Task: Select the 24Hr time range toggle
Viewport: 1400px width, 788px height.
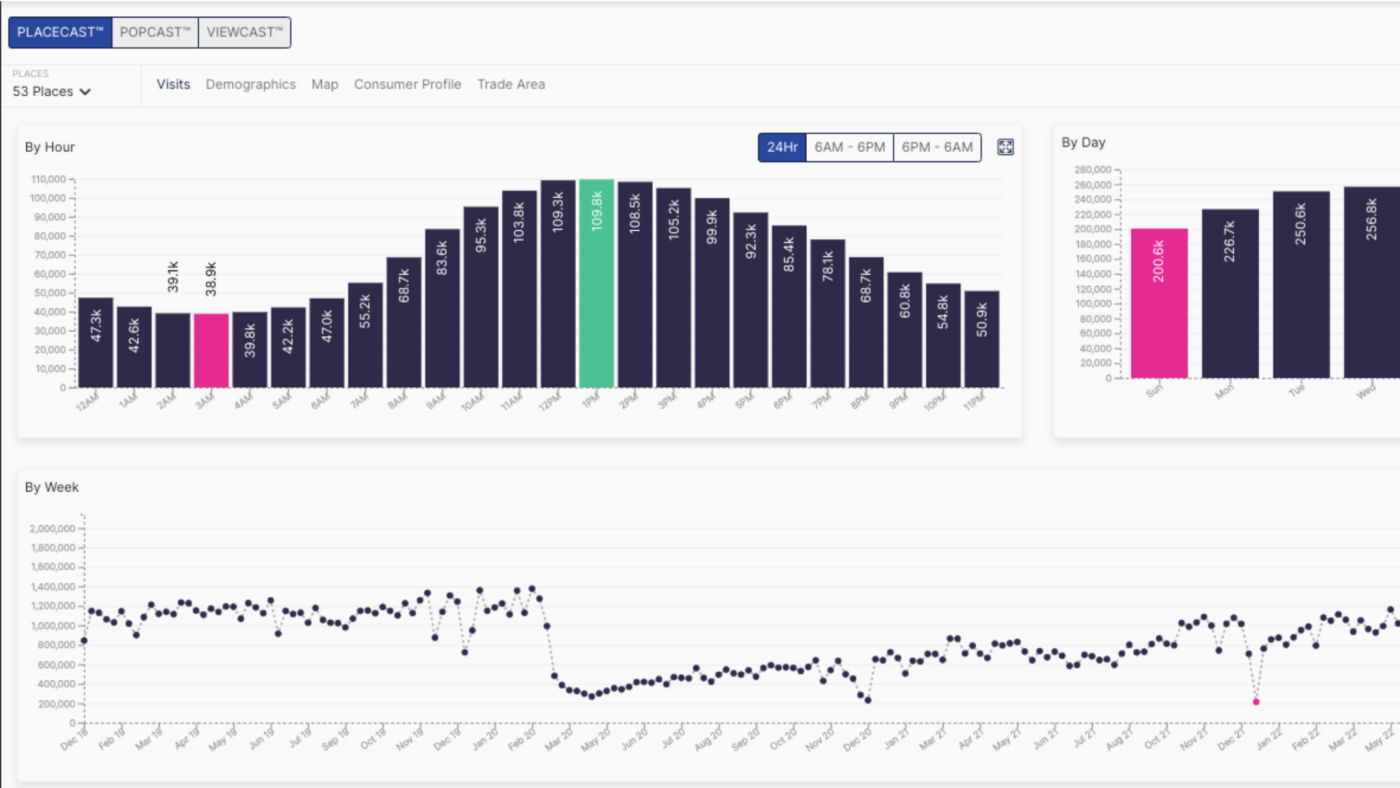Action: pyautogui.click(x=782, y=147)
